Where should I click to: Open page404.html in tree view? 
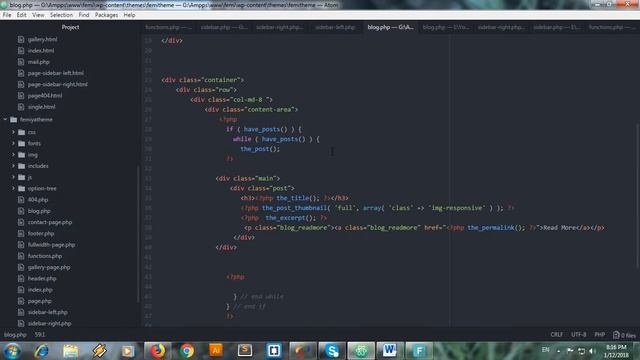tap(45, 96)
